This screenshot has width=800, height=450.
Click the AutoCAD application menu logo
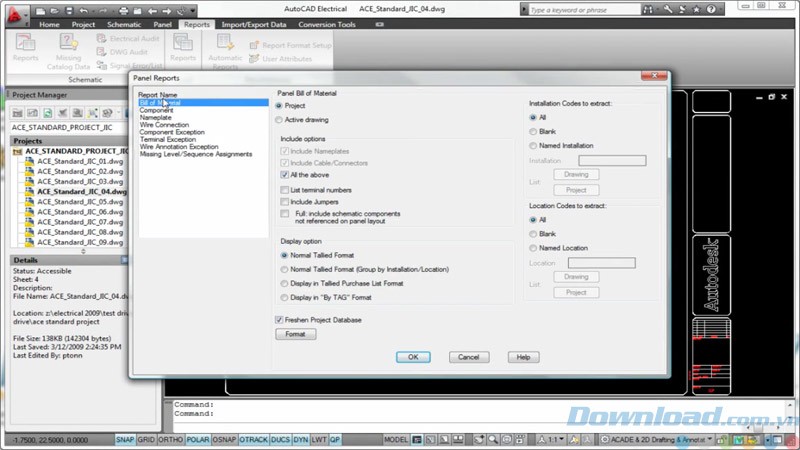pyautogui.click(x=14, y=13)
